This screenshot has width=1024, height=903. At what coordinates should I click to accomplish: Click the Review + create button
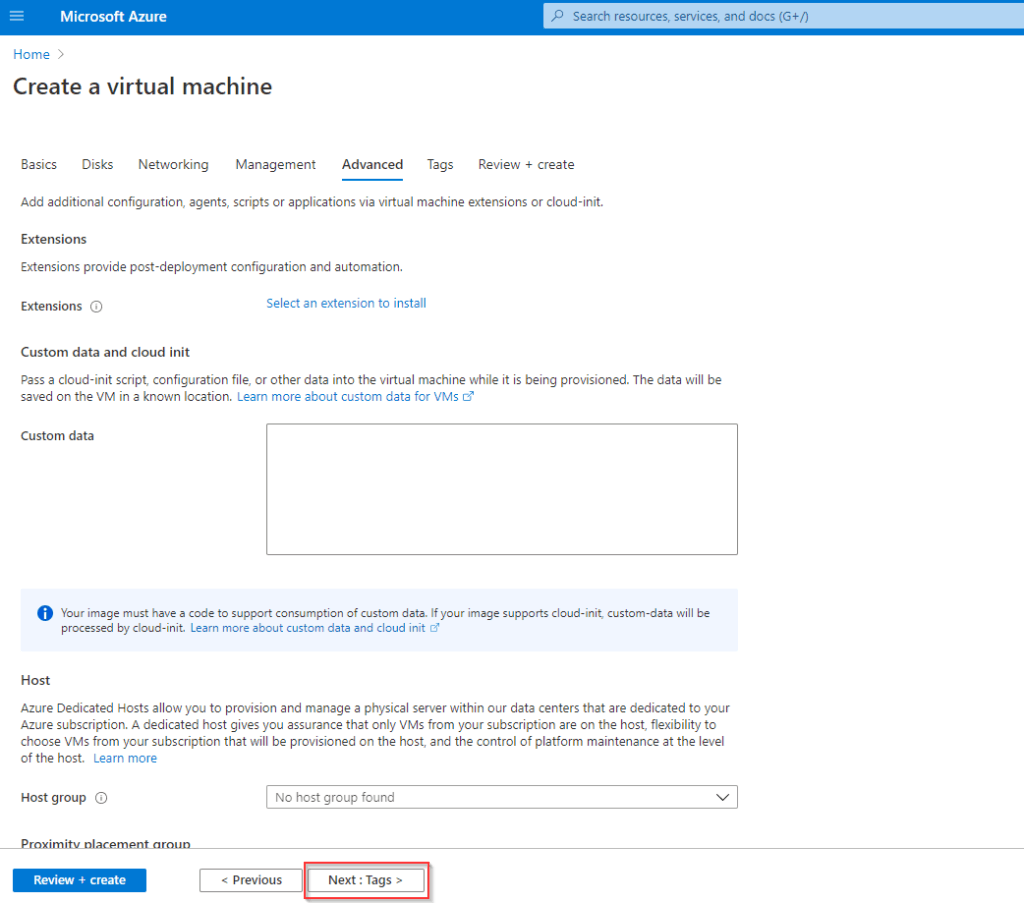(x=79, y=880)
